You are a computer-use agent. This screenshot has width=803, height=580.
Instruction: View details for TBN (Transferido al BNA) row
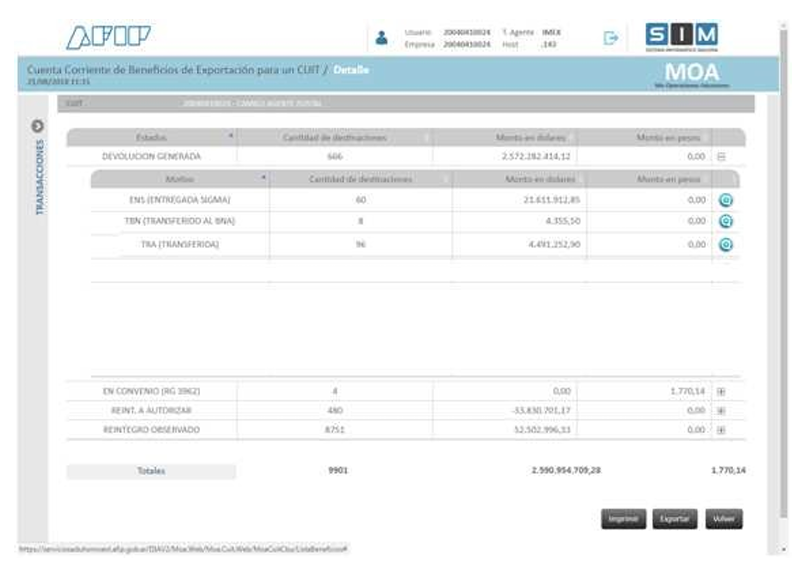[x=726, y=222]
